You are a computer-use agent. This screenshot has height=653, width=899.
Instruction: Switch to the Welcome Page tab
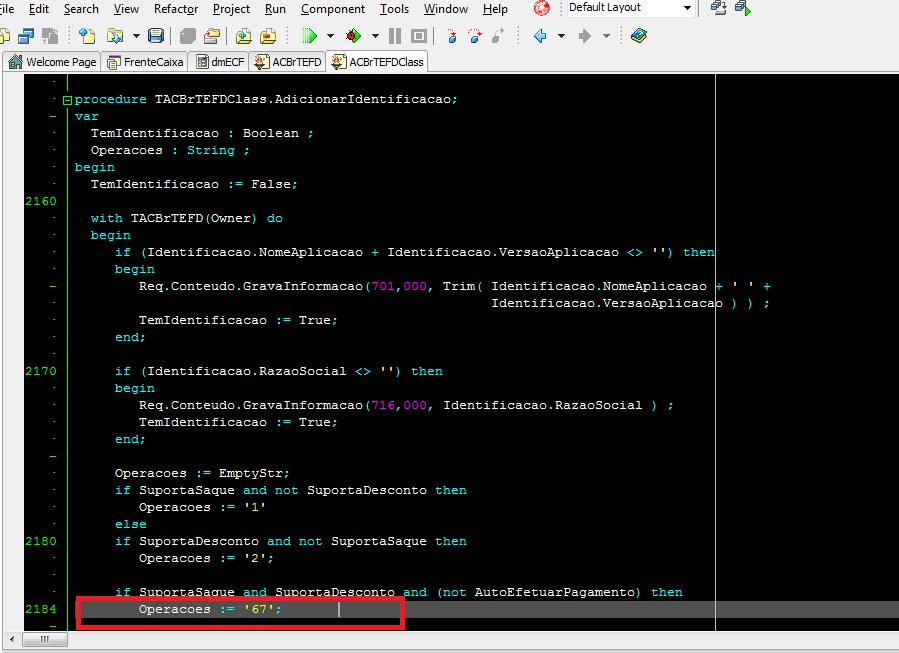pyautogui.click(x=52, y=62)
